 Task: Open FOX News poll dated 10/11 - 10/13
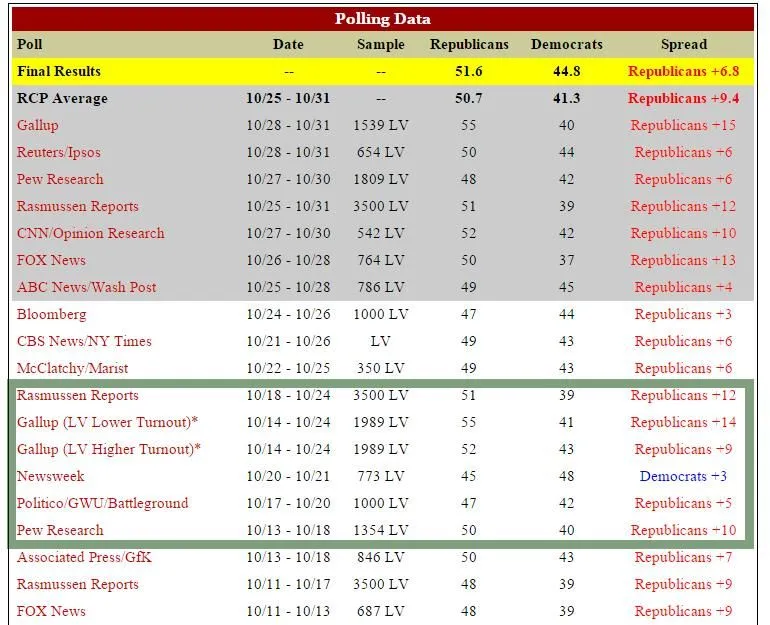point(51,611)
